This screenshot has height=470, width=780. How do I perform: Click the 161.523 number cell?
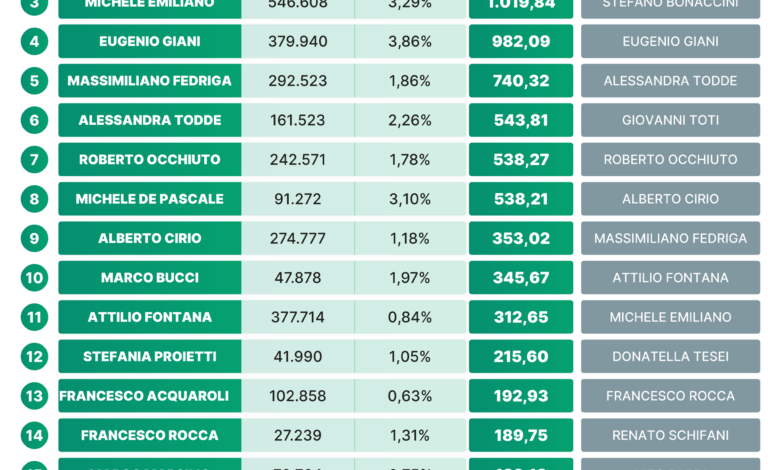coord(297,120)
